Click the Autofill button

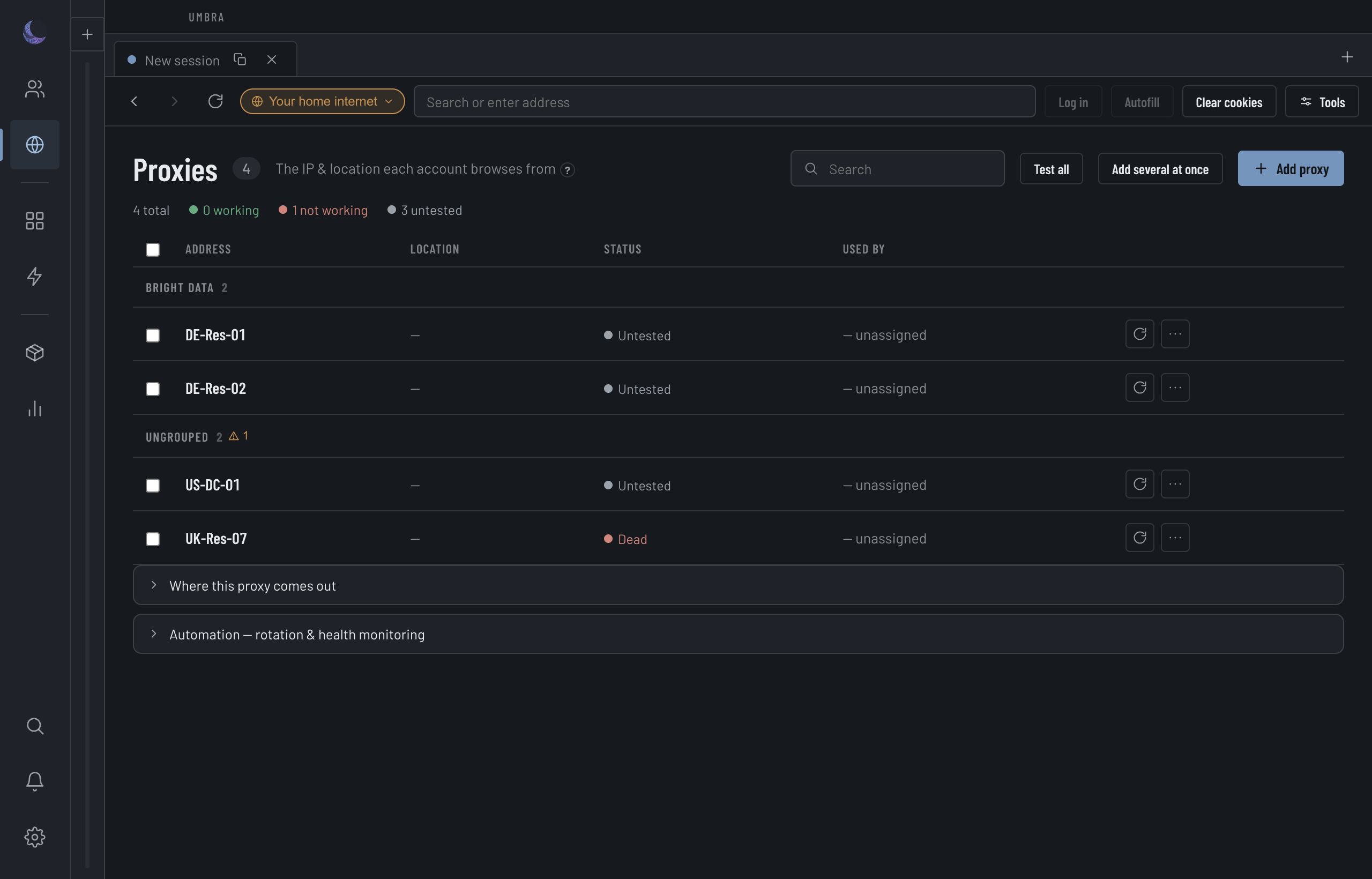pos(1142,102)
